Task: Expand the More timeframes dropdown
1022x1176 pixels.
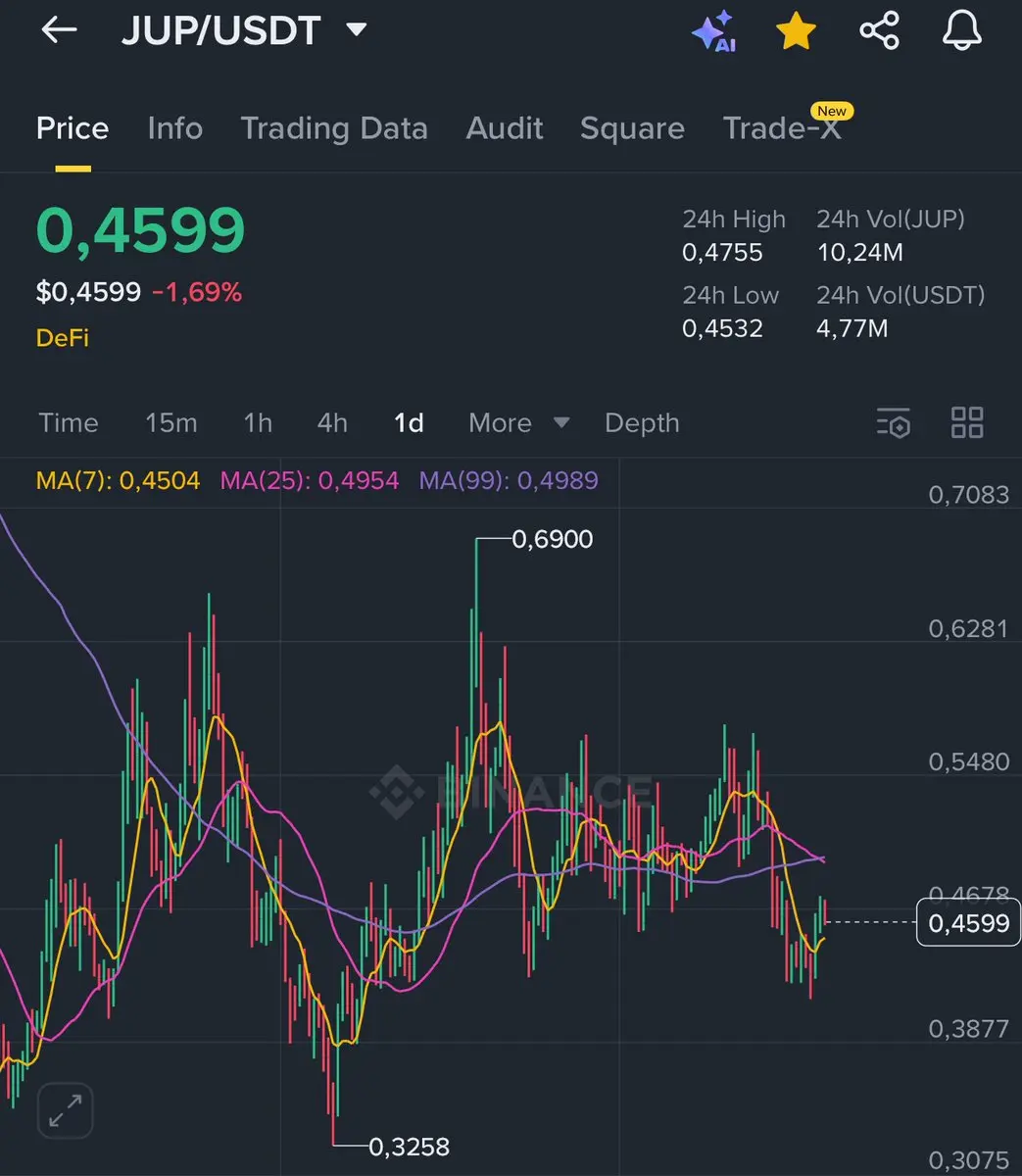Action: (x=518, y=423)
